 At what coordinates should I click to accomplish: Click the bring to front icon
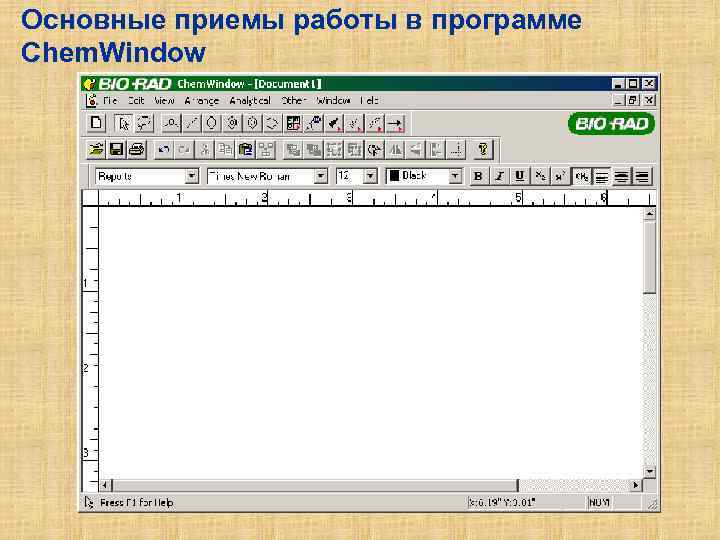[293, 150]
